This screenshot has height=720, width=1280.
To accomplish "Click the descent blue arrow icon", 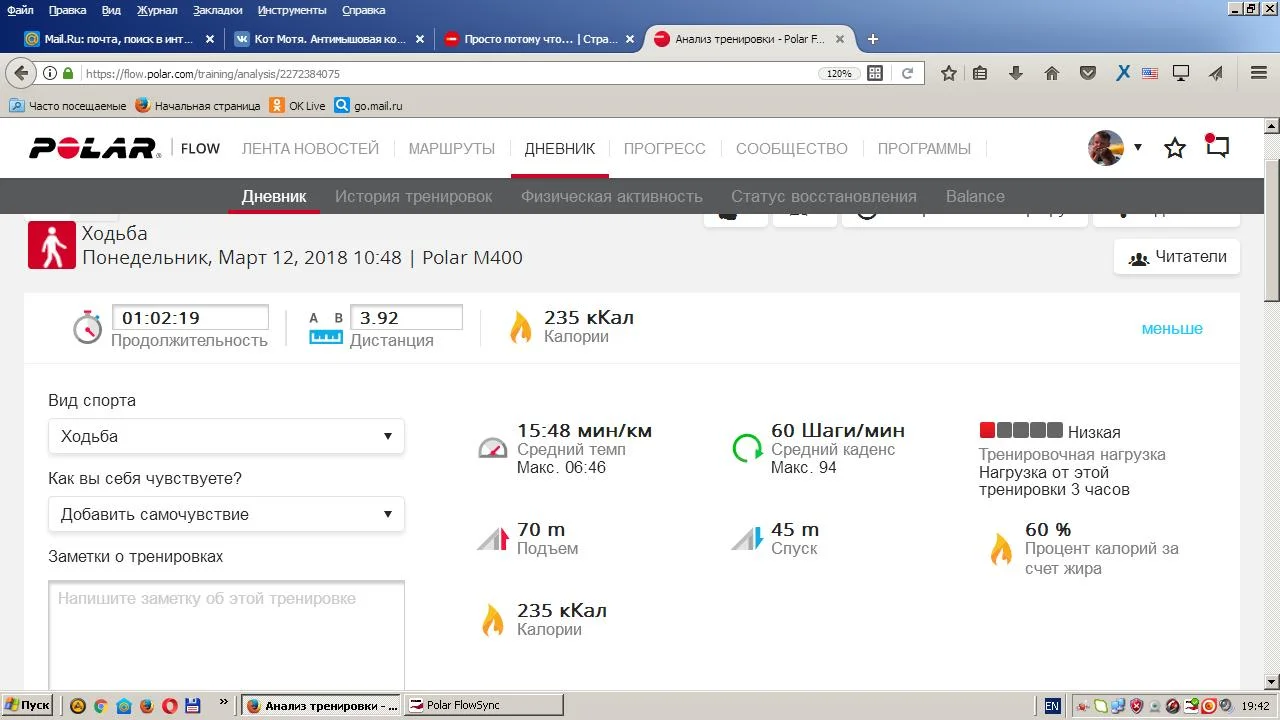I will tap(747, 539).
